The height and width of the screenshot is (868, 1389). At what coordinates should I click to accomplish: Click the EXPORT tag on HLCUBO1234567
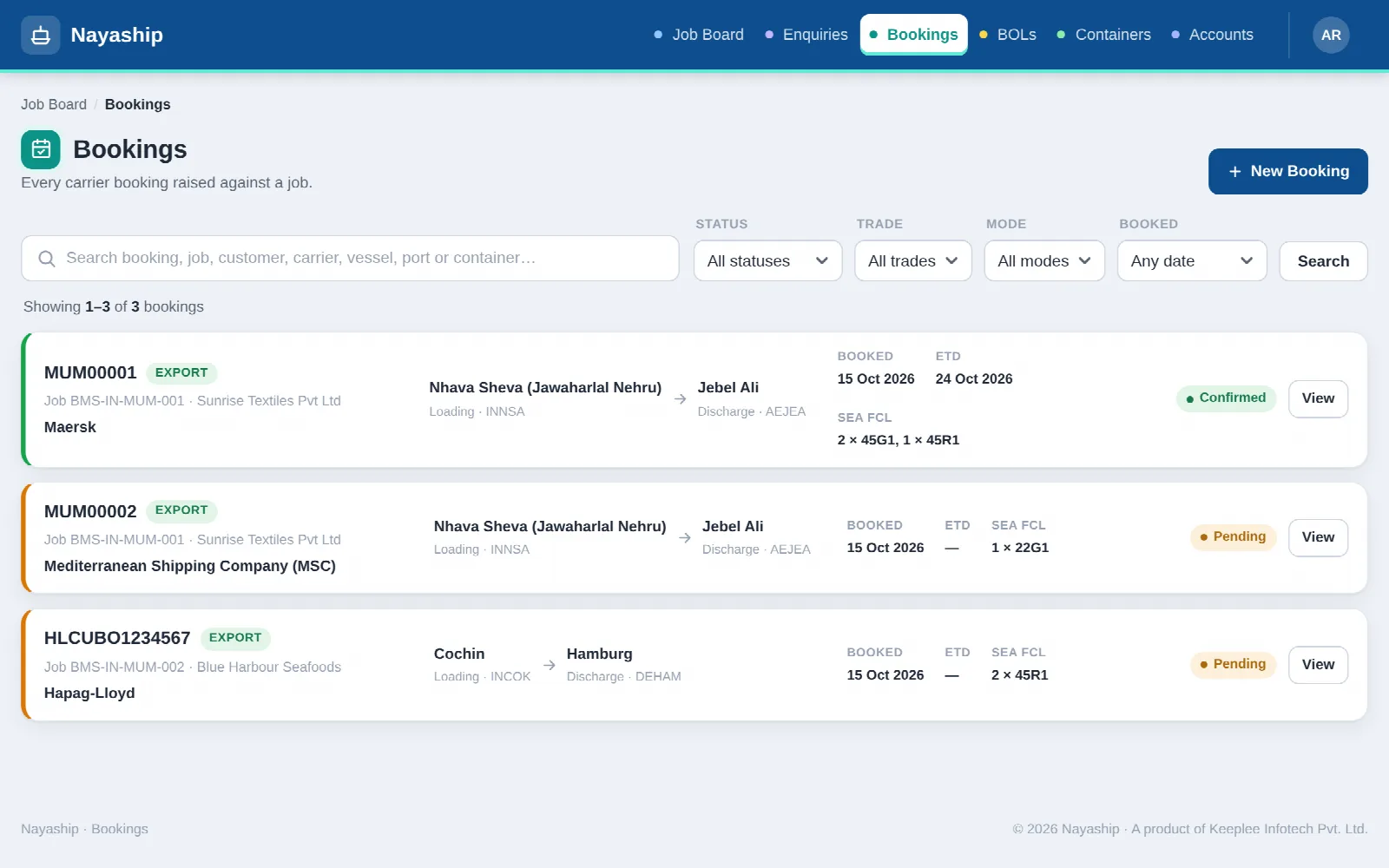235,638
